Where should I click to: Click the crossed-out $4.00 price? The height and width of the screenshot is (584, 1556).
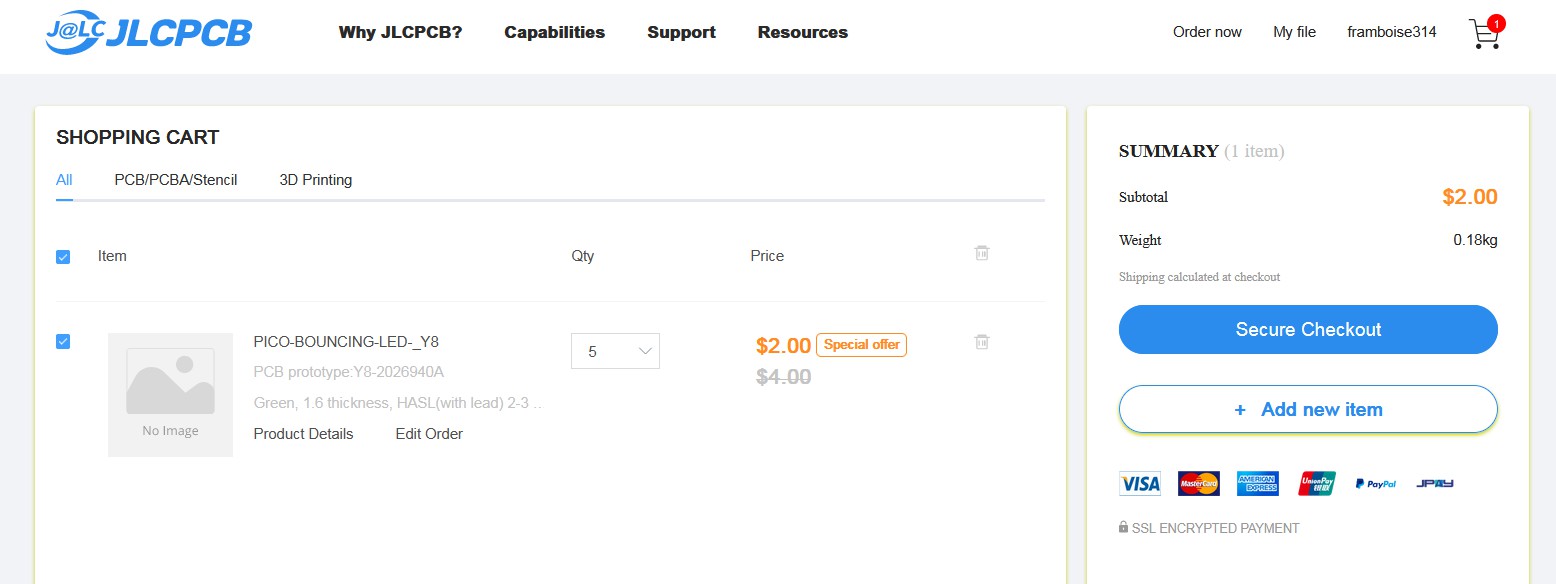tap(783, 377)
